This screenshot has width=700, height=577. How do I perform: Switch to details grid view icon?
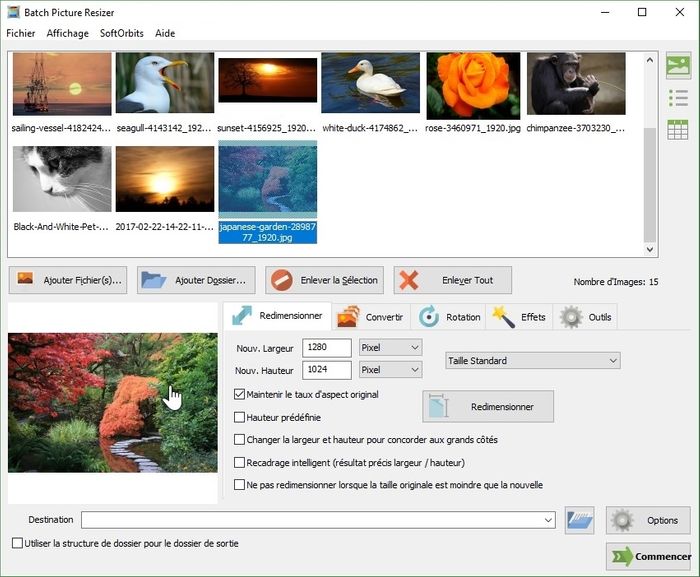pos(678,129)
